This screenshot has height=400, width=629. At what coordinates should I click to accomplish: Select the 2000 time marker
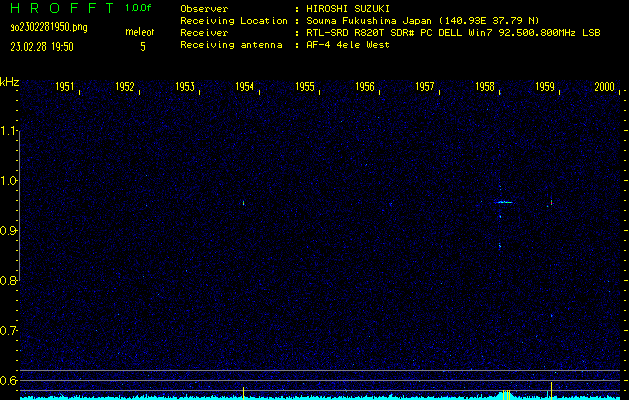point(605,87)
